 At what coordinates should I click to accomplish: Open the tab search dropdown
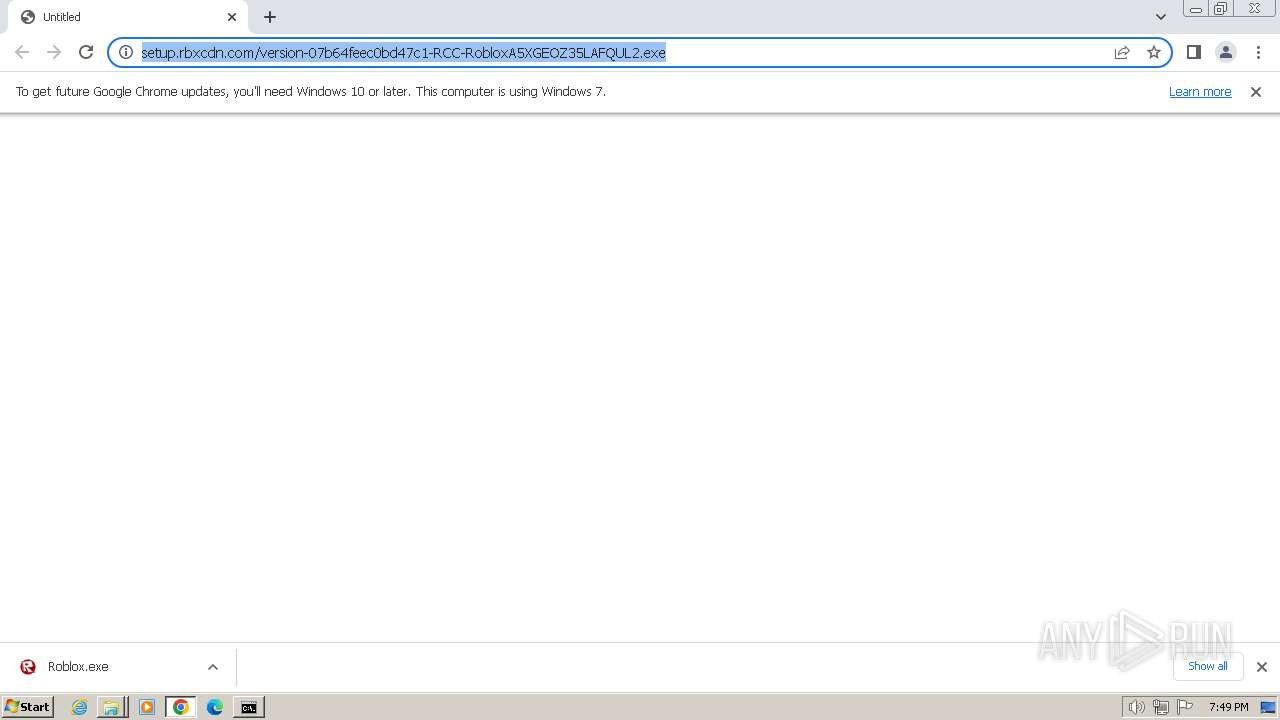1160,17
